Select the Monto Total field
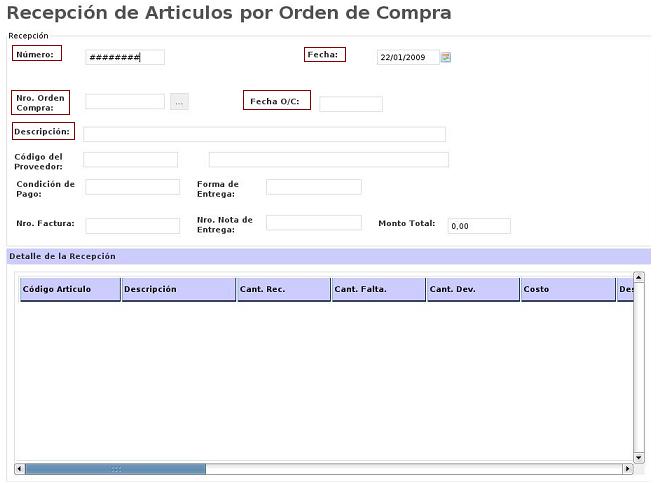This screenshot has width=658, height=483. [479, 226]
